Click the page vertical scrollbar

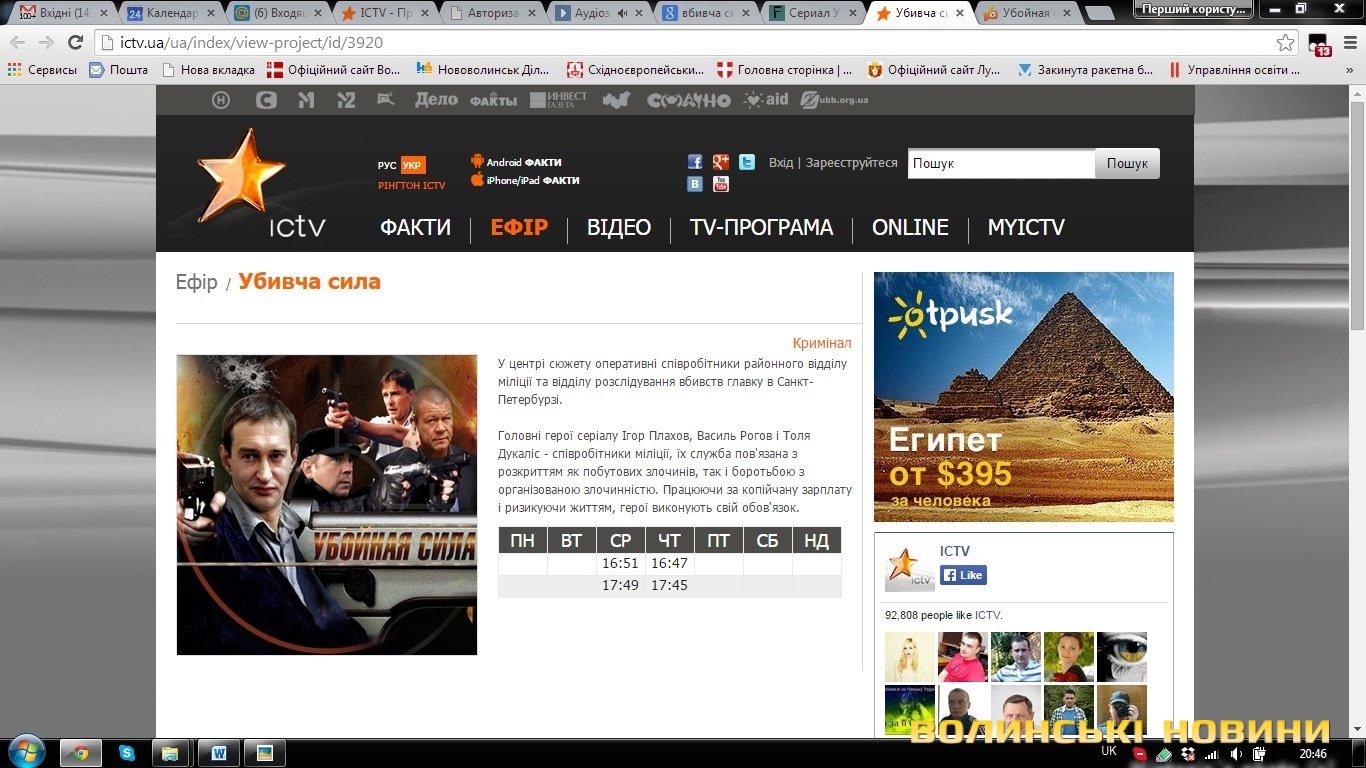(x=1357, y=300)
